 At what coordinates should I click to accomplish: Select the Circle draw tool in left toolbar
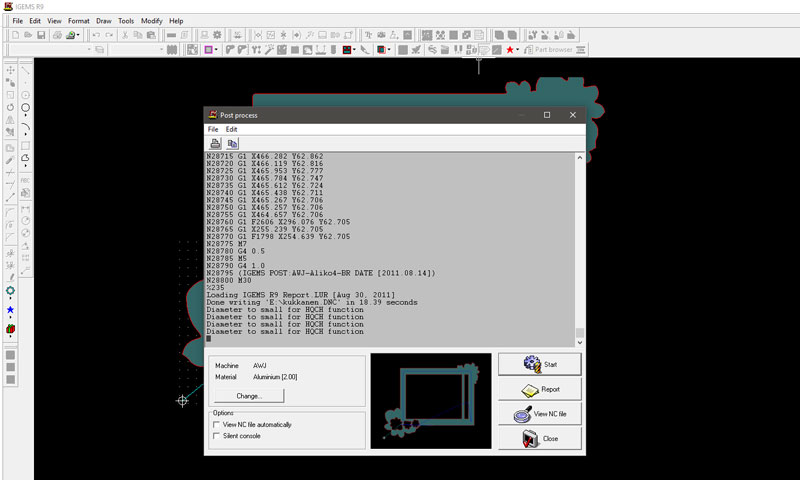click(x=25, y=108)
